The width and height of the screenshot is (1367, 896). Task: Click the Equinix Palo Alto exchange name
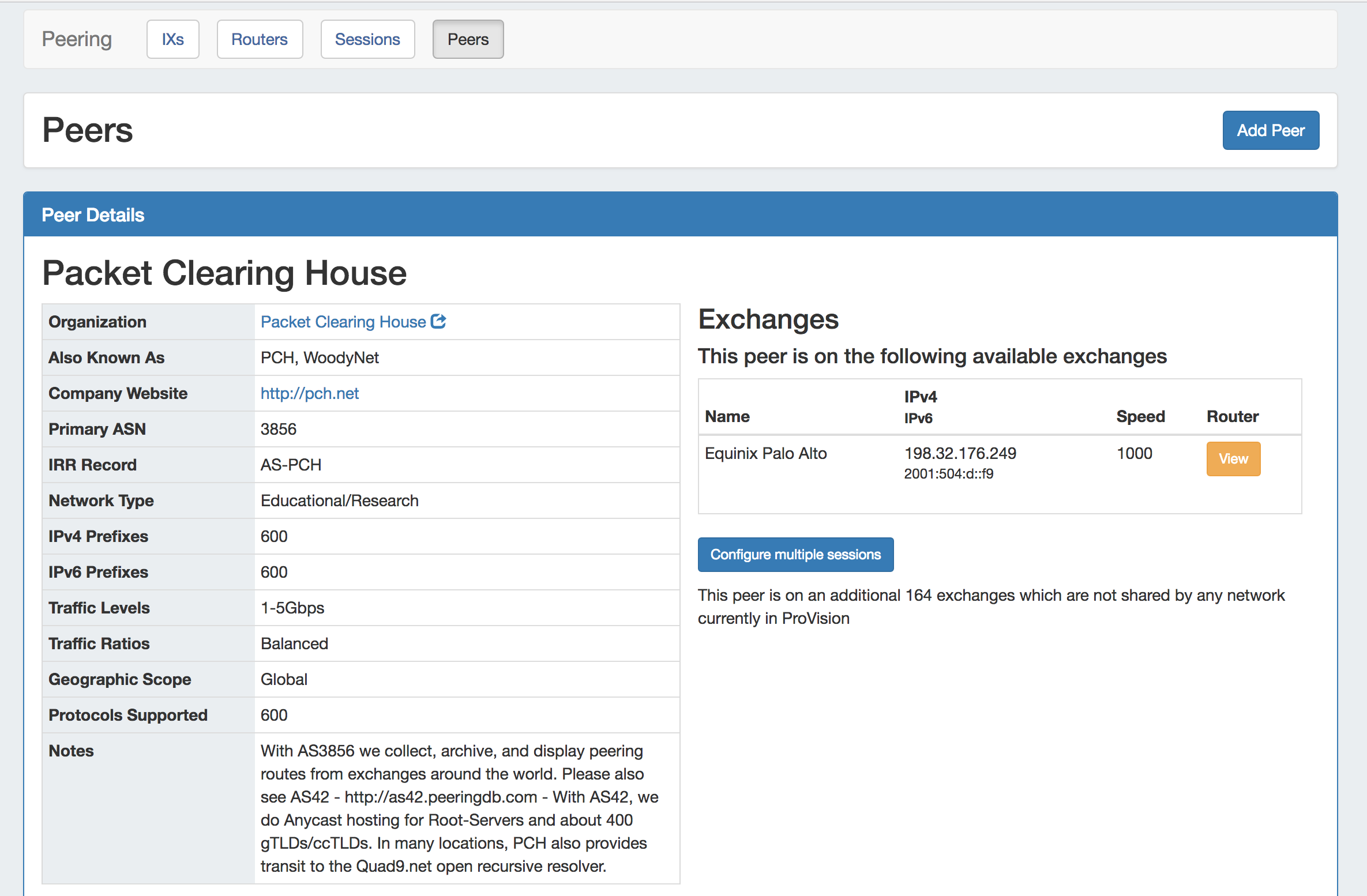click(765, 453)
